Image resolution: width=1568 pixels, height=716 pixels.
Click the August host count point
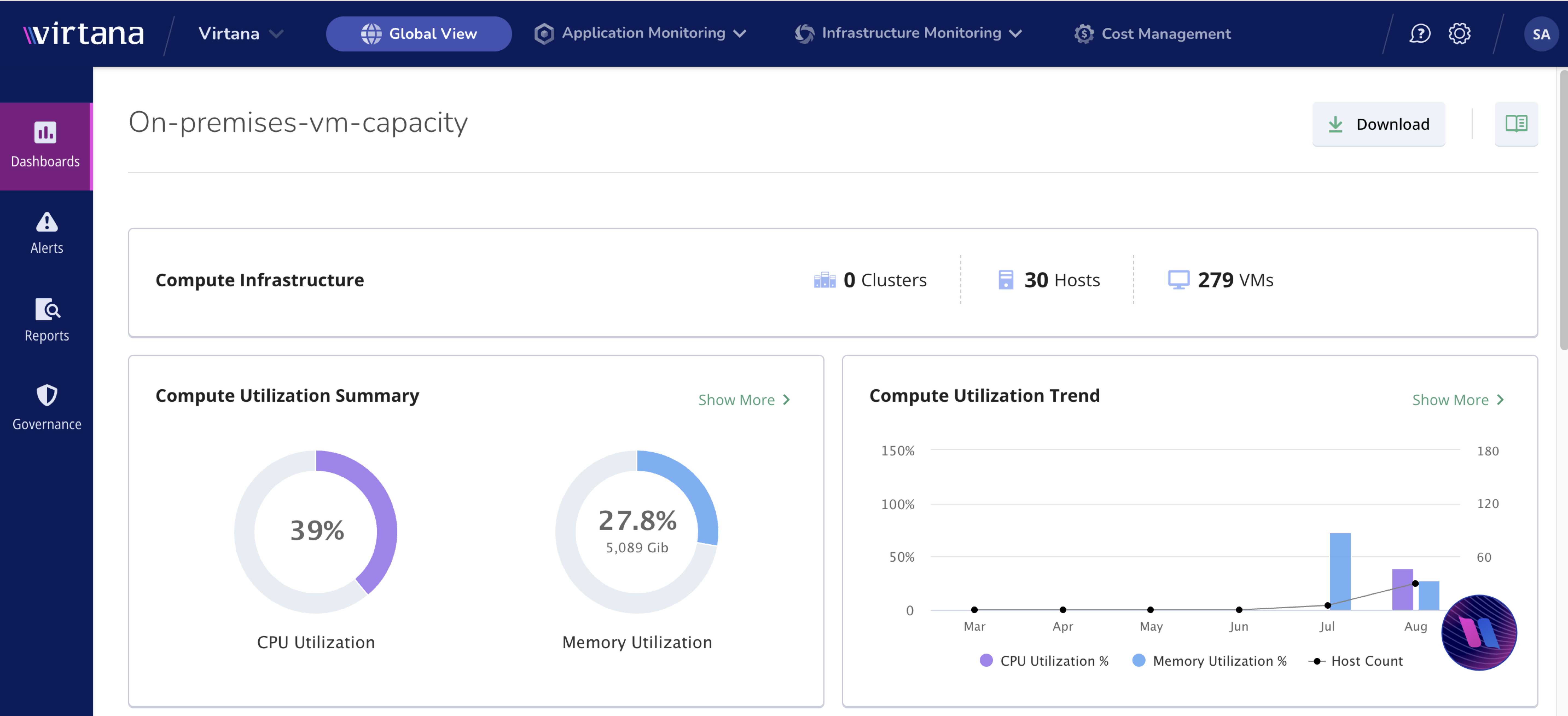pos(1415,583)
